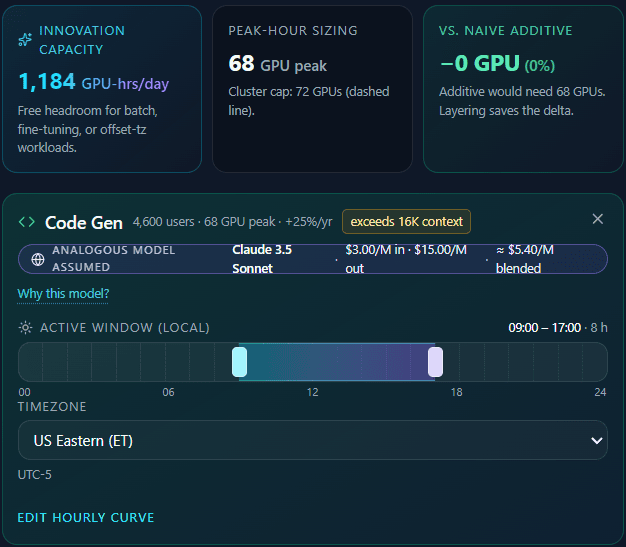Viewport: 626px width, 547px height.
Task: Click the −0 GPU (0%) value
Action: click(x=497, y=64)
